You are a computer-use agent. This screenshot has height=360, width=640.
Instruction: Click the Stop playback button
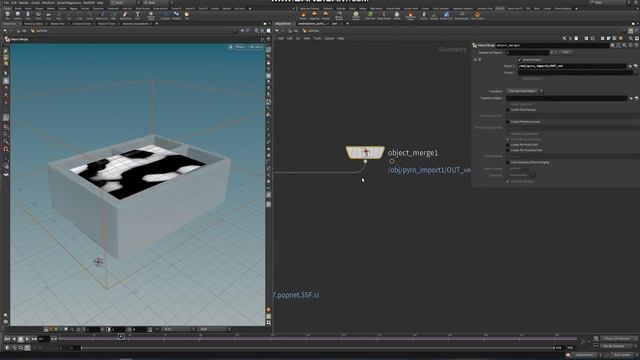[x=21, y=339]
